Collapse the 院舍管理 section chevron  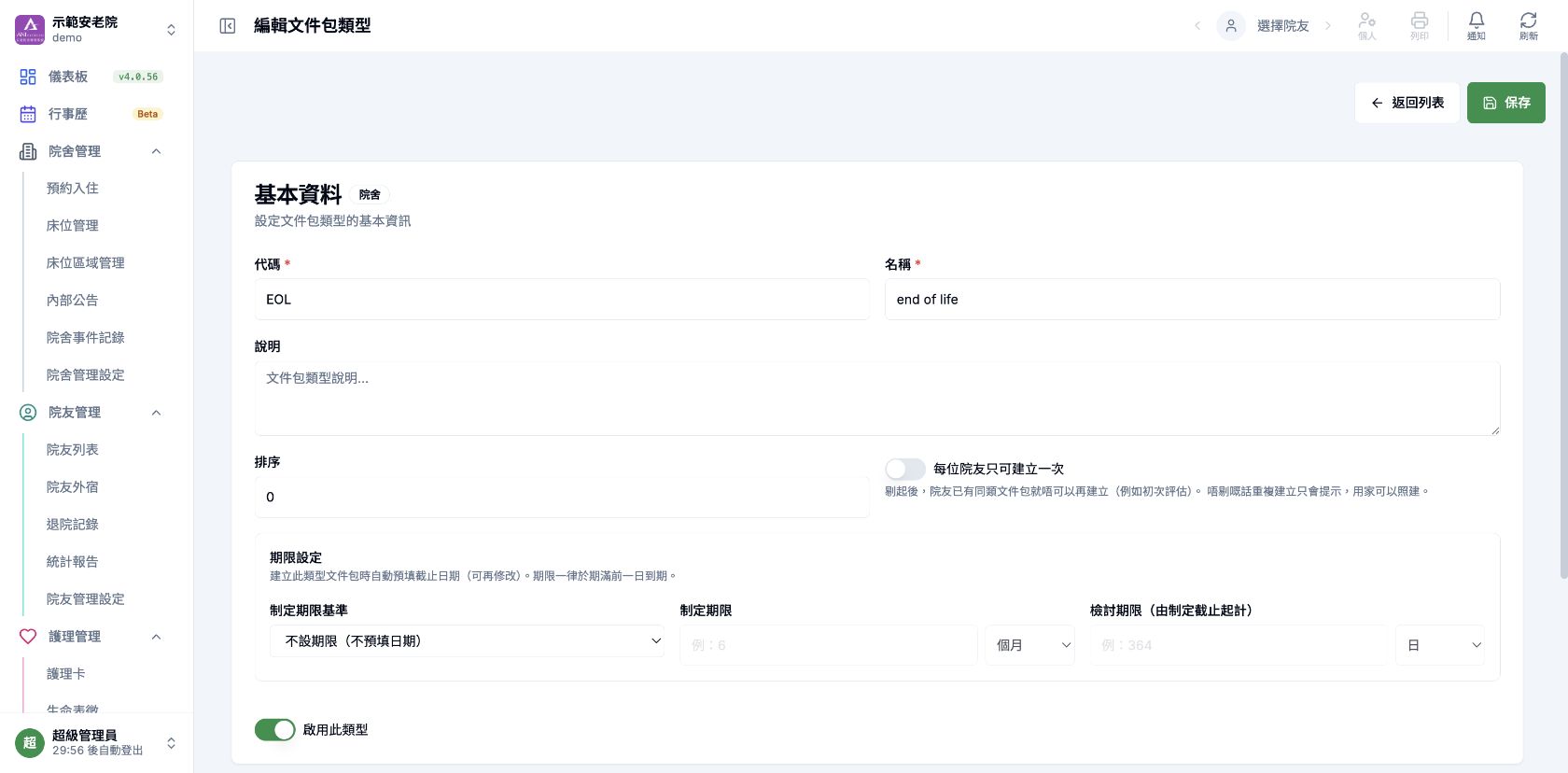[156, 151]
